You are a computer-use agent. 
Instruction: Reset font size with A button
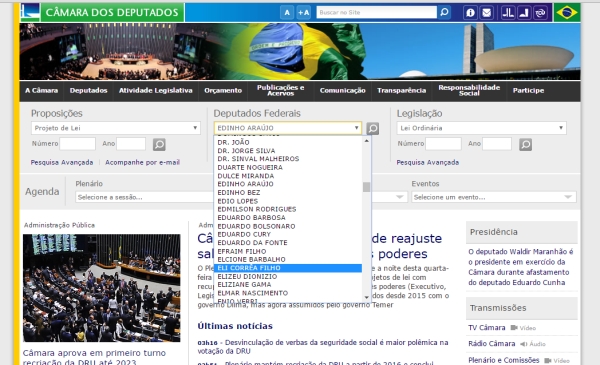(287, 13)
